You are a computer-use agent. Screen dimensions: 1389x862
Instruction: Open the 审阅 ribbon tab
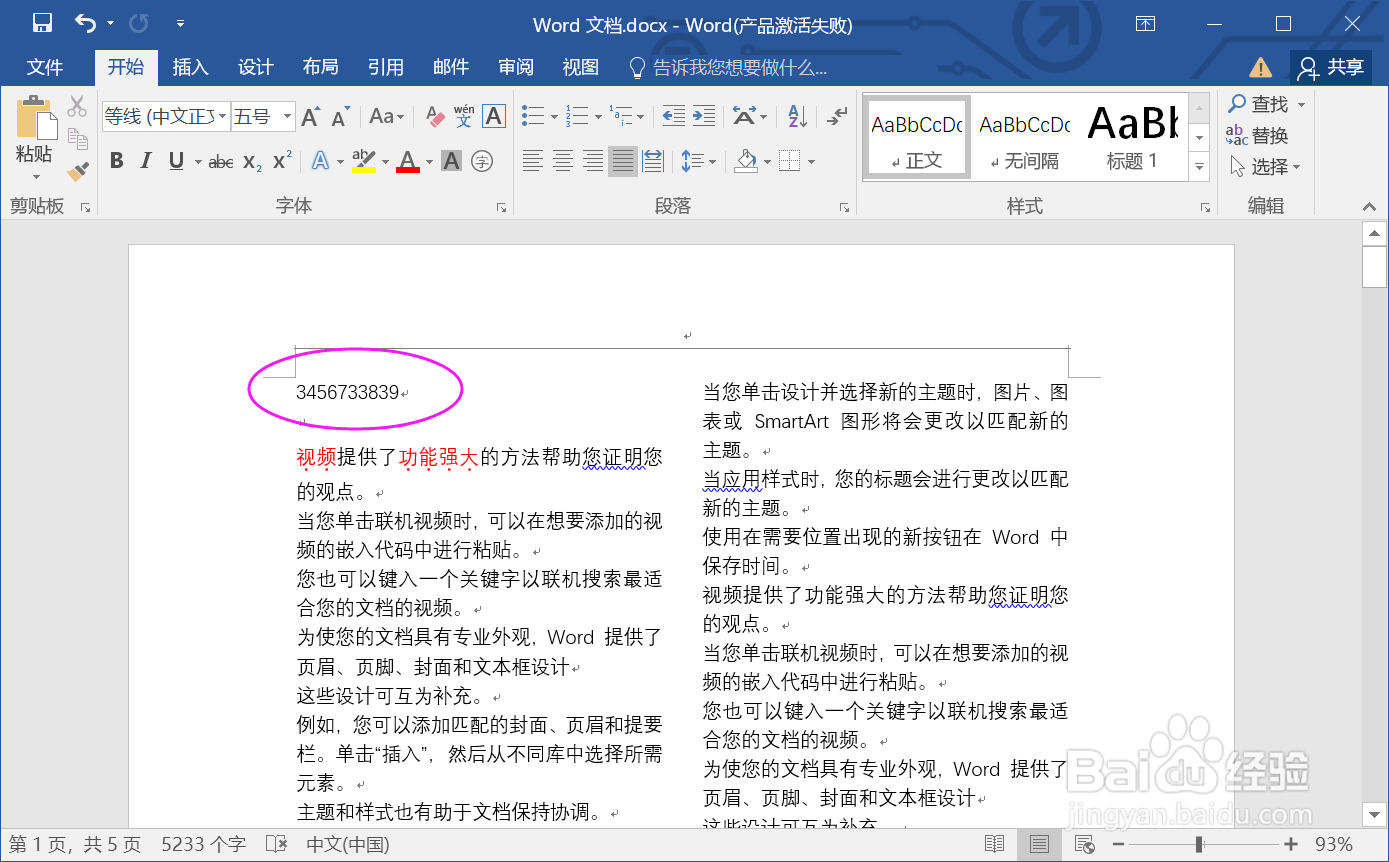(515, 67)
